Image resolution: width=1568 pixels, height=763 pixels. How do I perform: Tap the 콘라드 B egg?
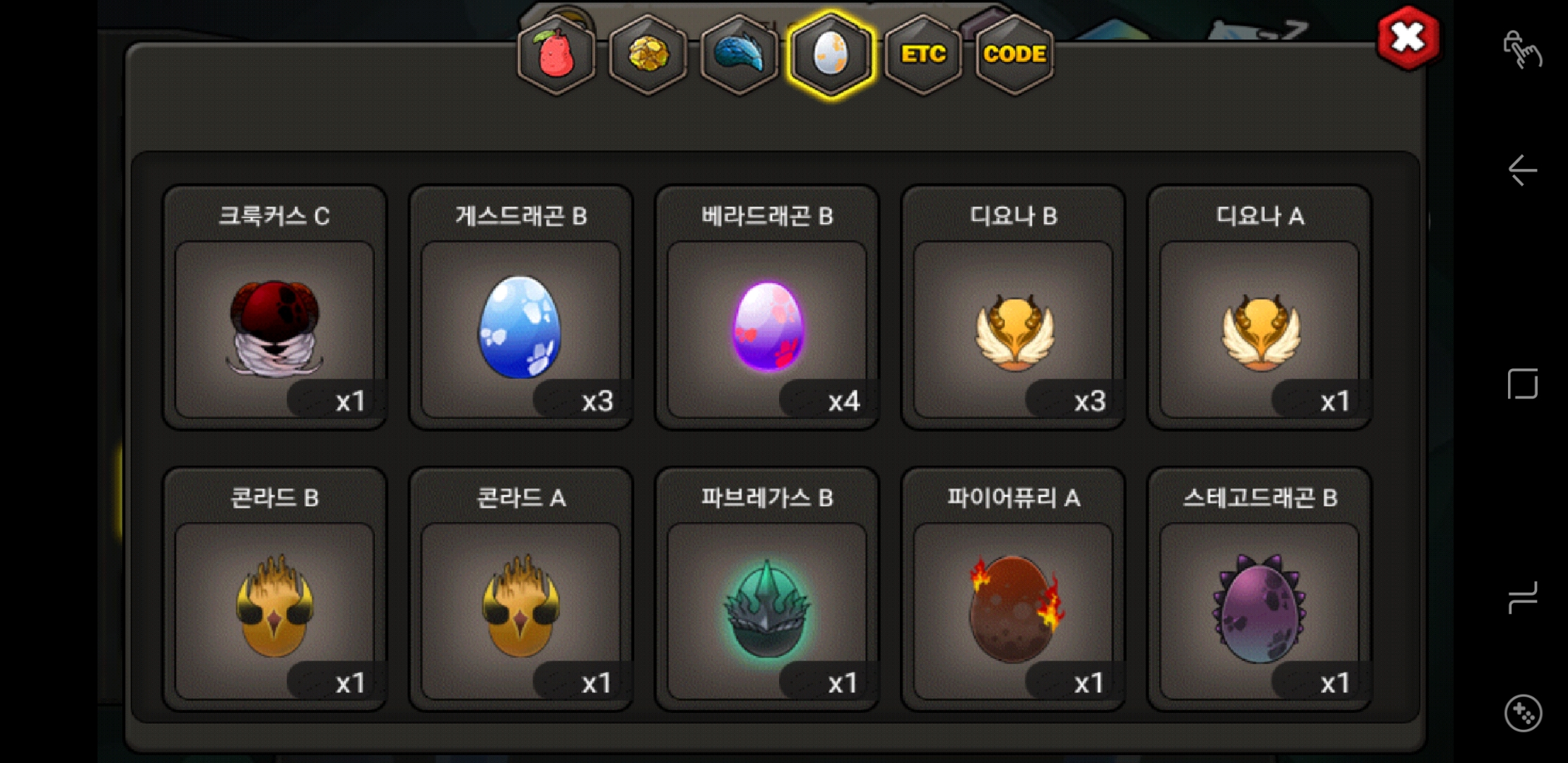275,589
